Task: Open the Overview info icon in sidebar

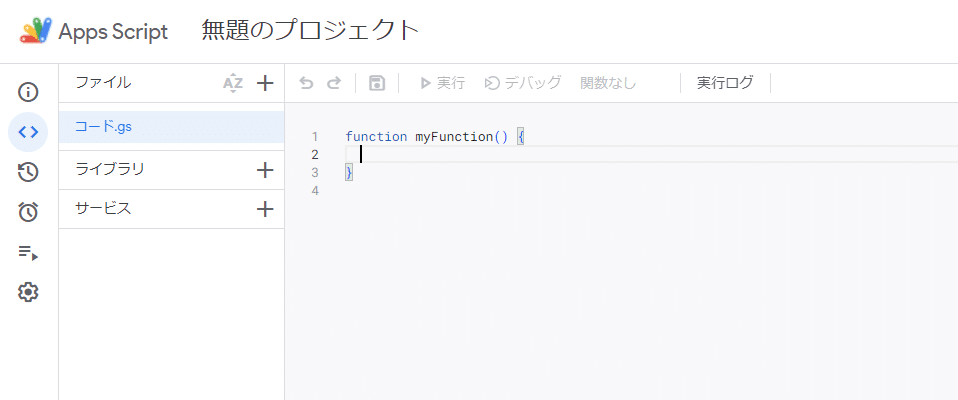Action: (28, 93)
